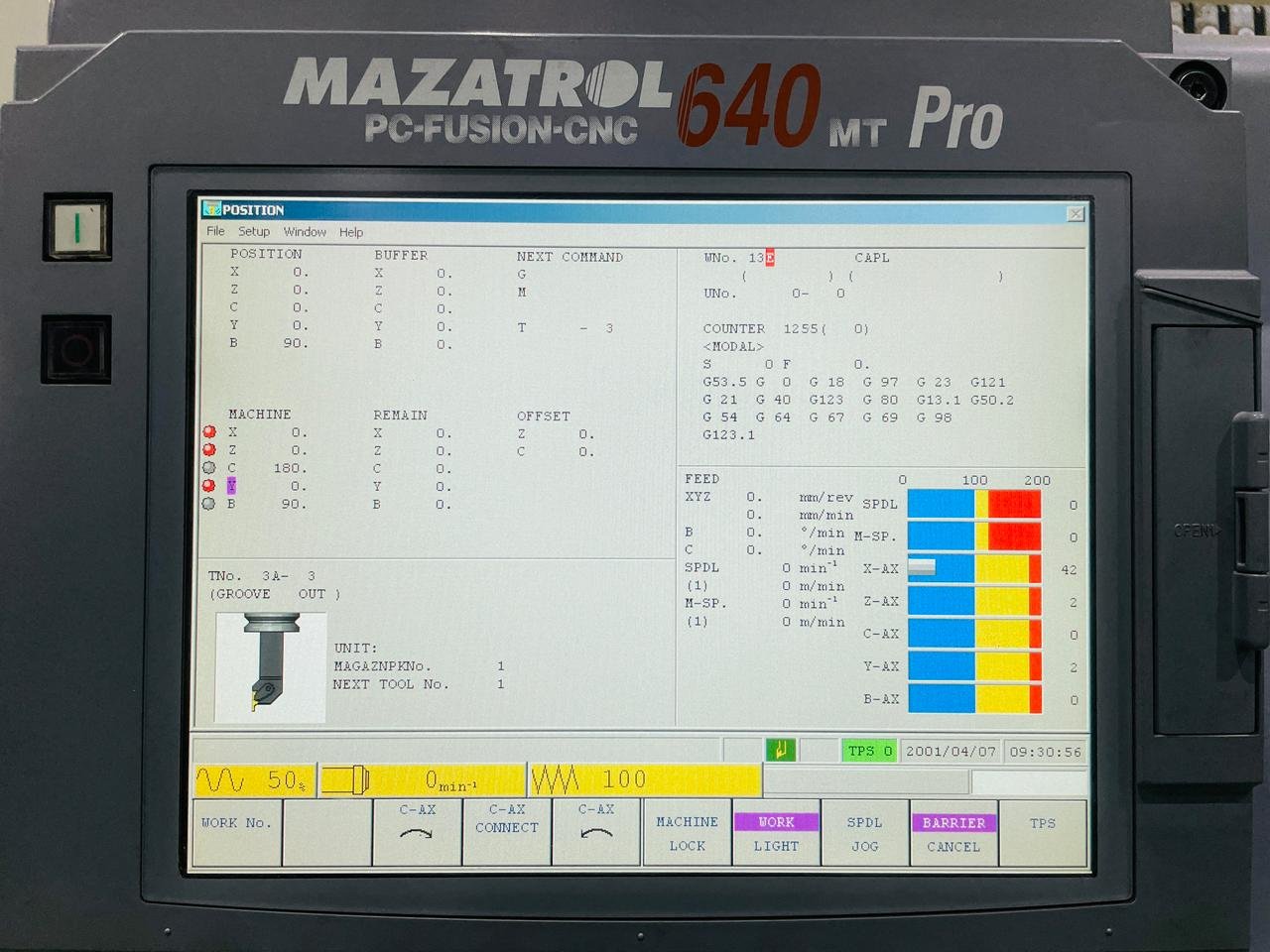The width and height of the screenshot is (1270, 952).
Task: Open the Setup menu
Action: [x=254, y=232]
